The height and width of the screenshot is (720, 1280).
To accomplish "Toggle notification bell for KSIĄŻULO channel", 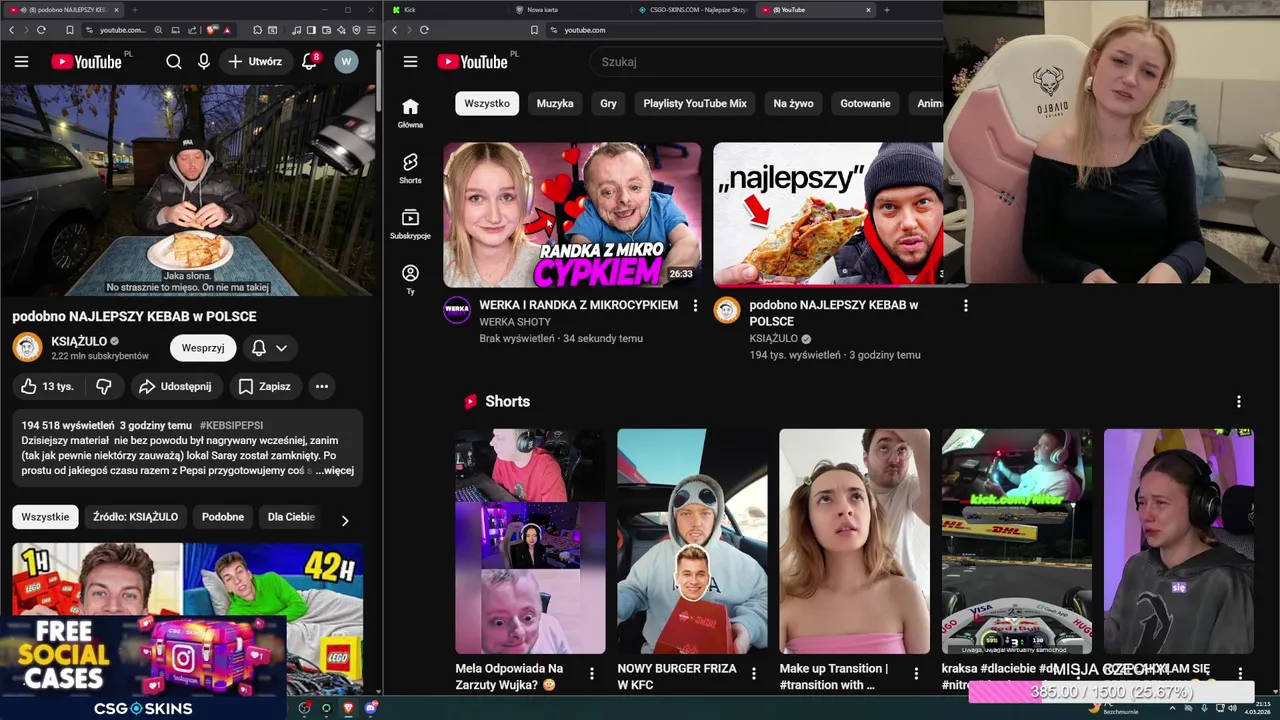I will (258, 348).
